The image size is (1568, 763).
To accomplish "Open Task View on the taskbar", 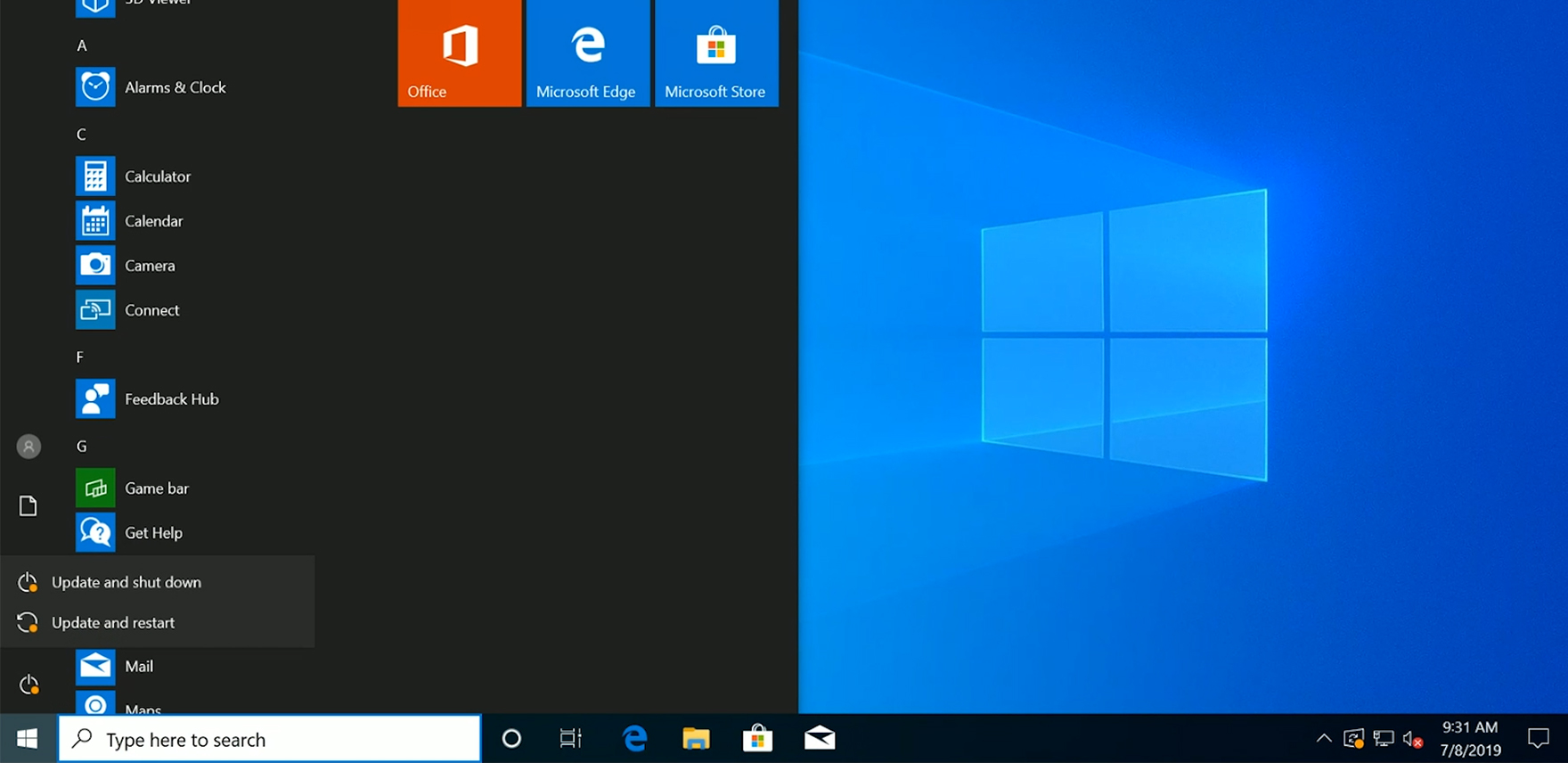I will (x=571, y=738).
